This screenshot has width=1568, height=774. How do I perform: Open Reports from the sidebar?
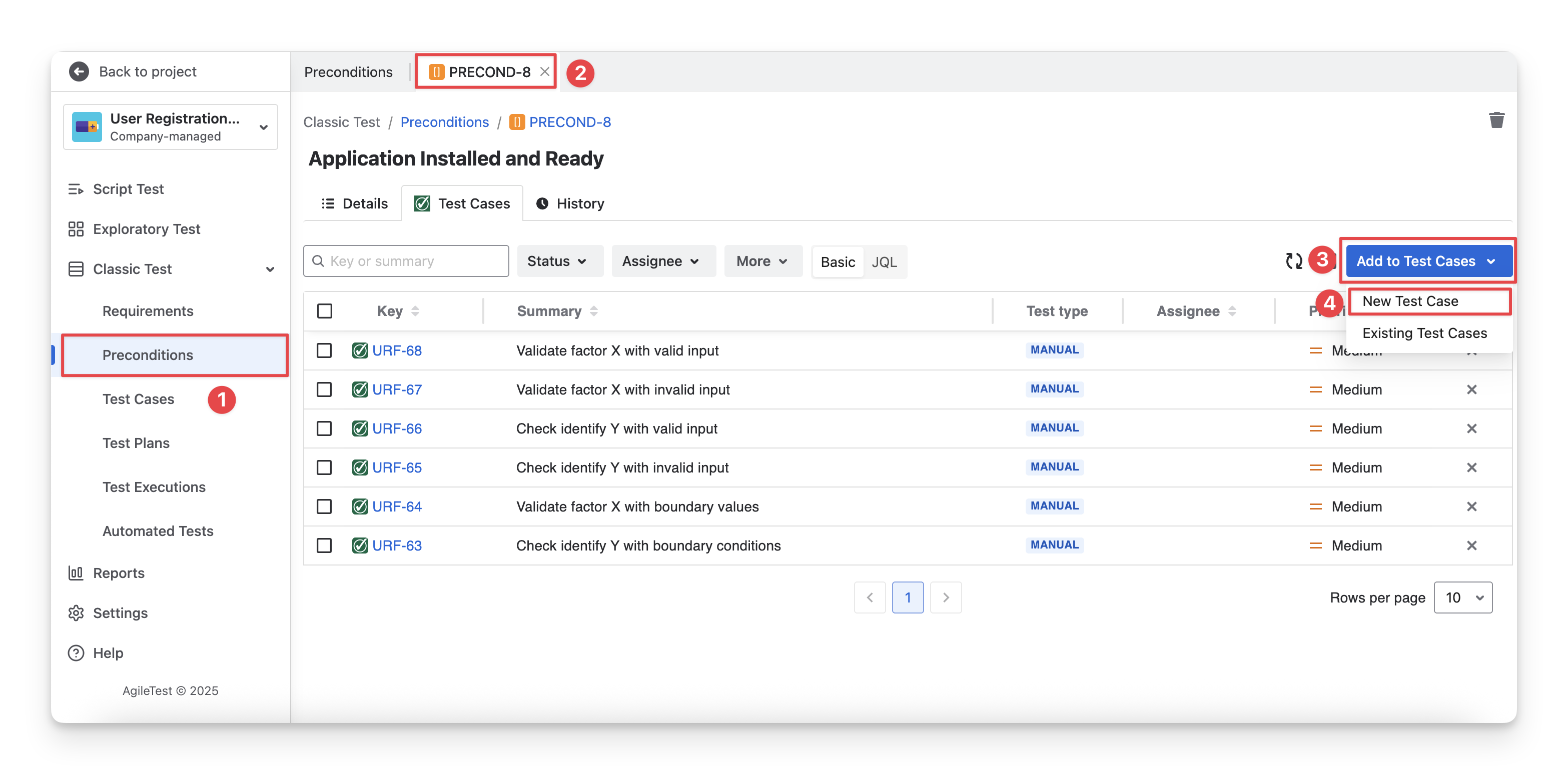click(118, 573)
